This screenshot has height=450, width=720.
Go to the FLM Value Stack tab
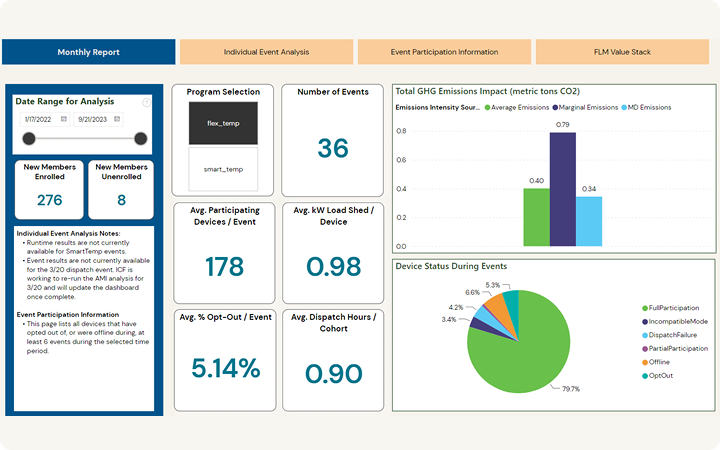622,51
